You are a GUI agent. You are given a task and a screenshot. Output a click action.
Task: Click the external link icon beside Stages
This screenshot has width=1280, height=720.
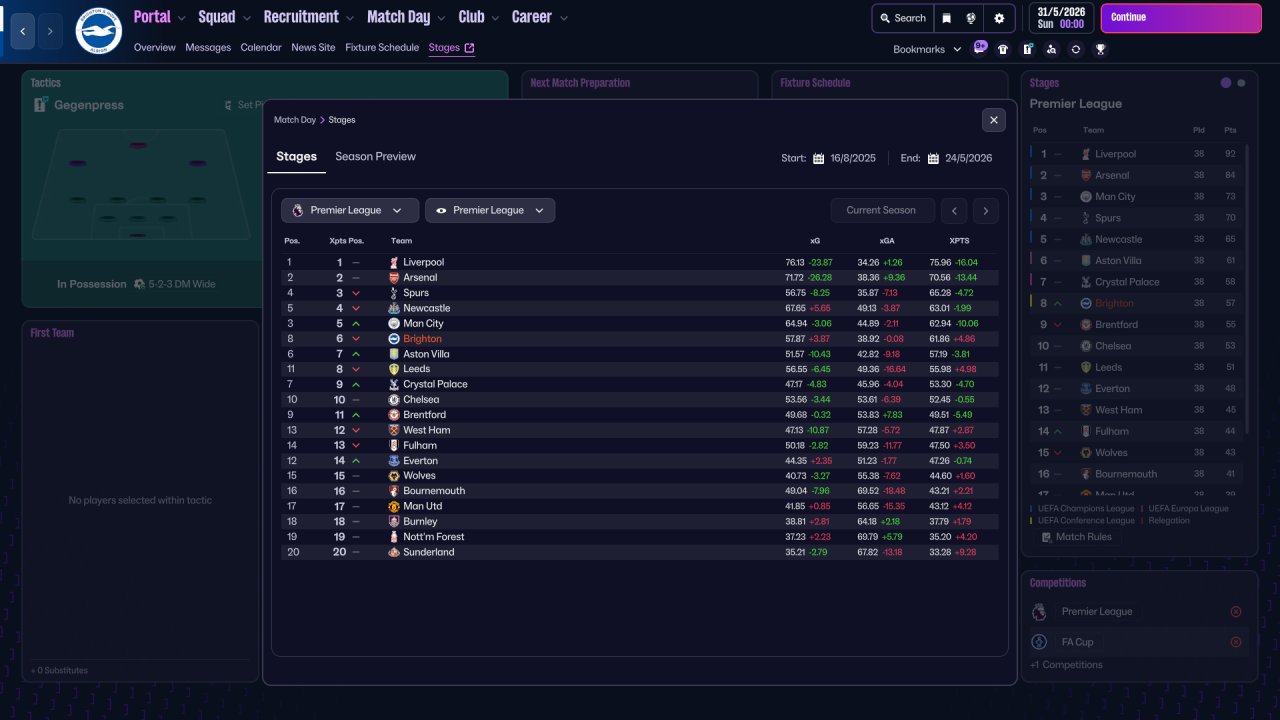coord(470,48)
